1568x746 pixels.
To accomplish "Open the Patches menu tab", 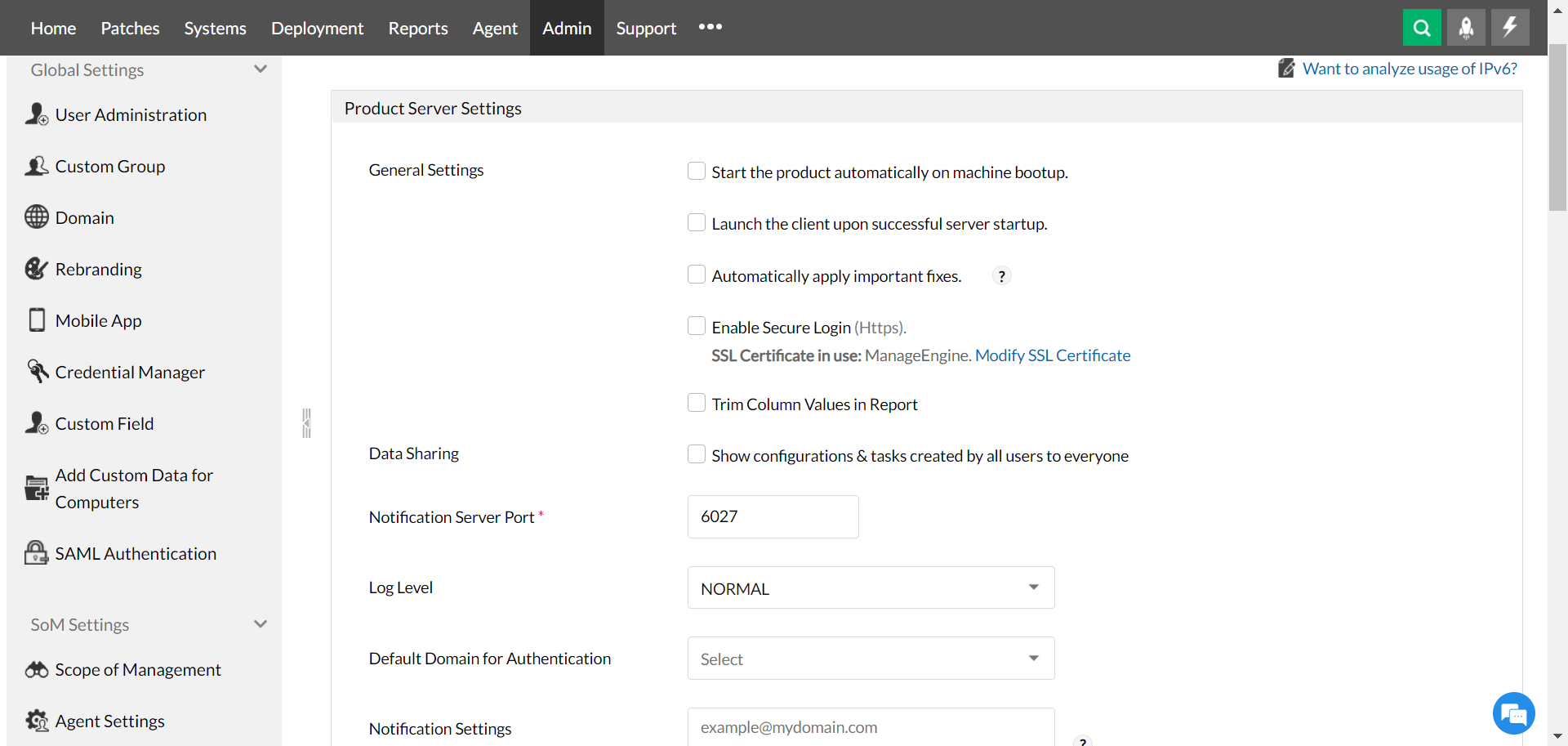I will (130, 28).
